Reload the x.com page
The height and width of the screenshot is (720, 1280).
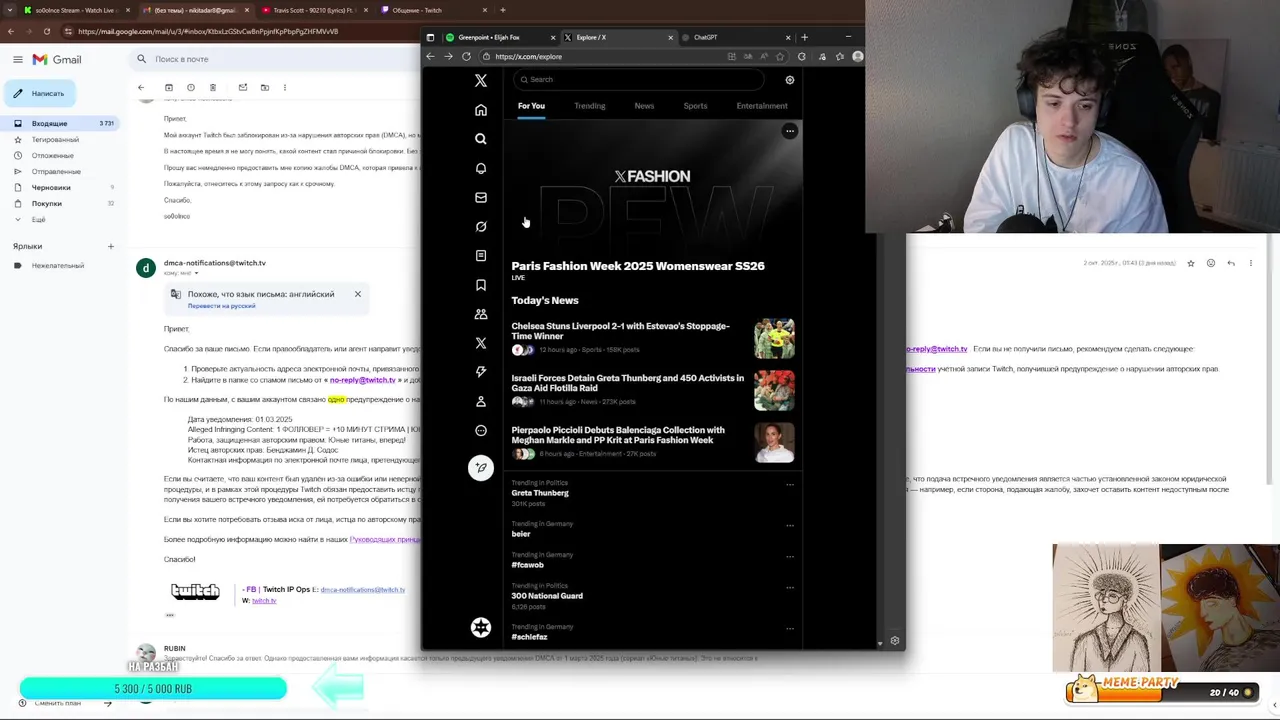466,57
